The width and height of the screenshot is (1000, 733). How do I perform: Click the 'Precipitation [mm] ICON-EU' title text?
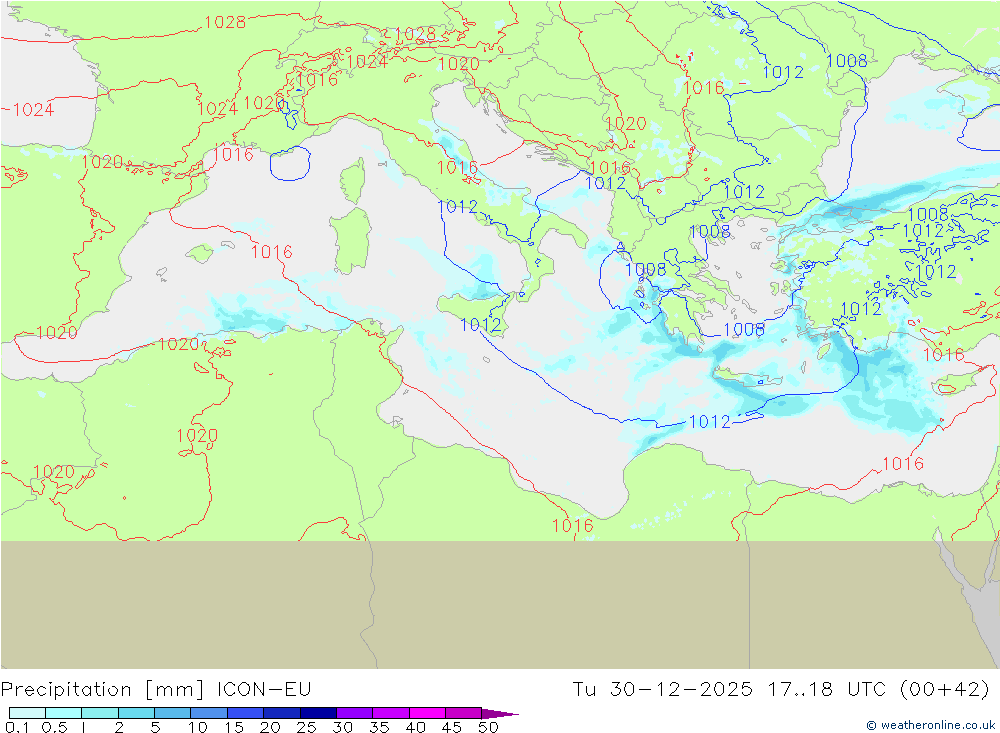[156, 690]
